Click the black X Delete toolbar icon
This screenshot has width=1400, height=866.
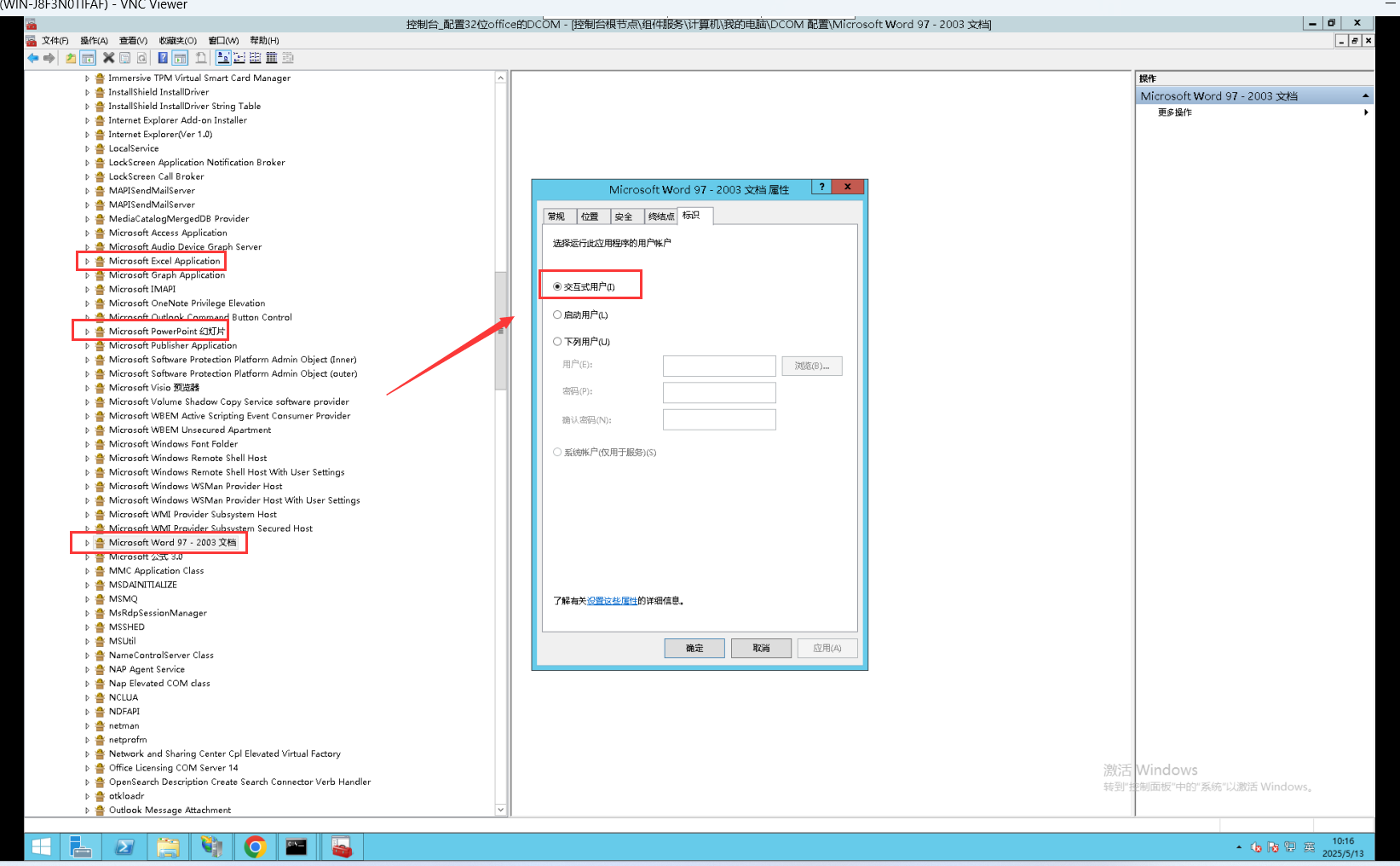tap(108, 58)
